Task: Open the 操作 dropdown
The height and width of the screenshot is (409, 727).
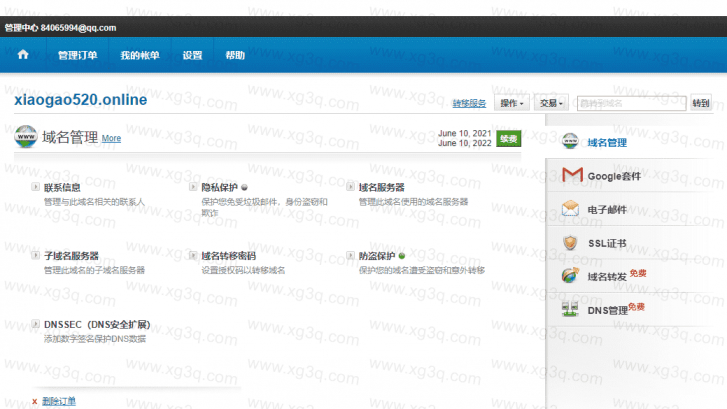Action: tap(511, 103)
